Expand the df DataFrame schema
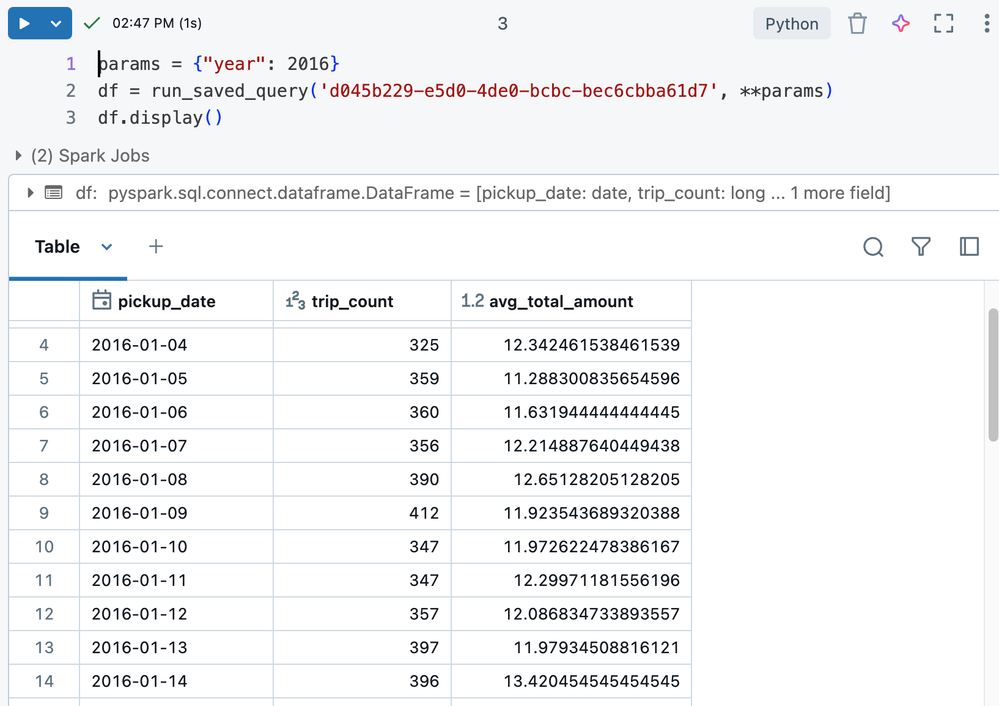999x706 pixels. (31, 193)
